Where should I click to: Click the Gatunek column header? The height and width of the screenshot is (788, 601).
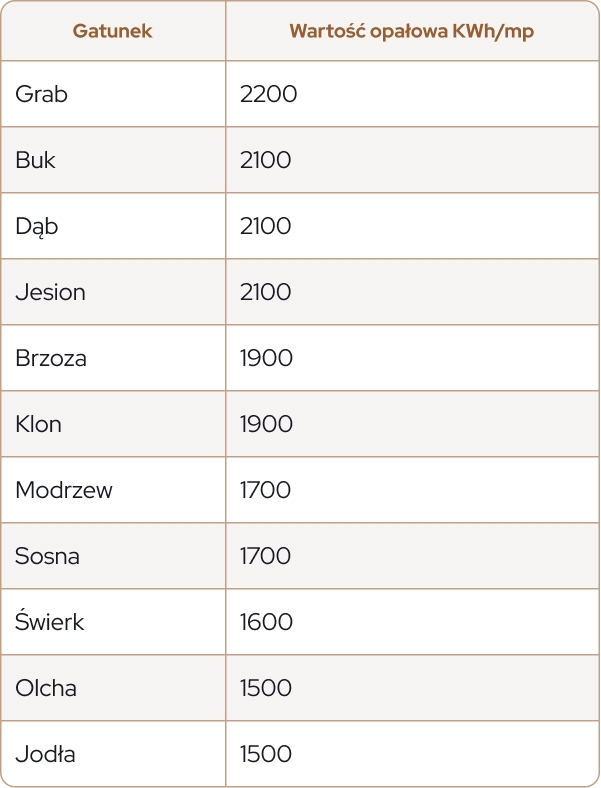point(112,31)
